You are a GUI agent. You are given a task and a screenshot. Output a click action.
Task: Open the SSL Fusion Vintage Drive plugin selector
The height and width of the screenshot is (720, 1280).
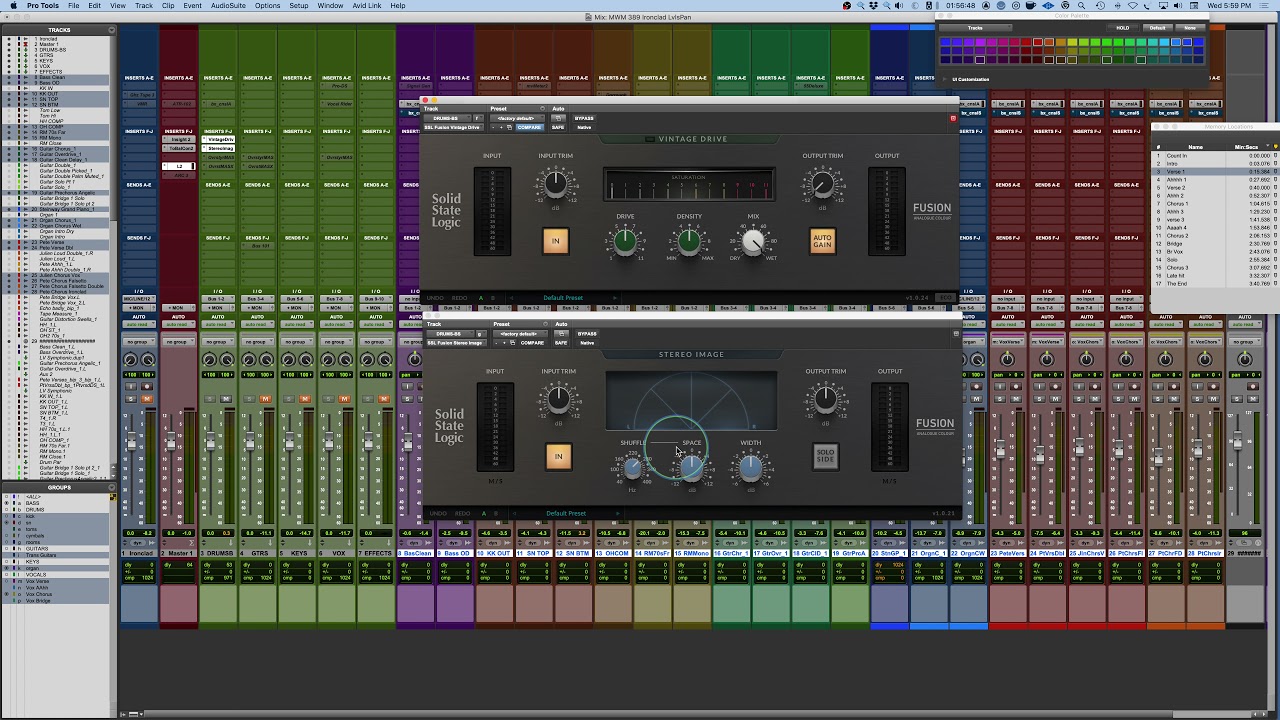[453, 127]
